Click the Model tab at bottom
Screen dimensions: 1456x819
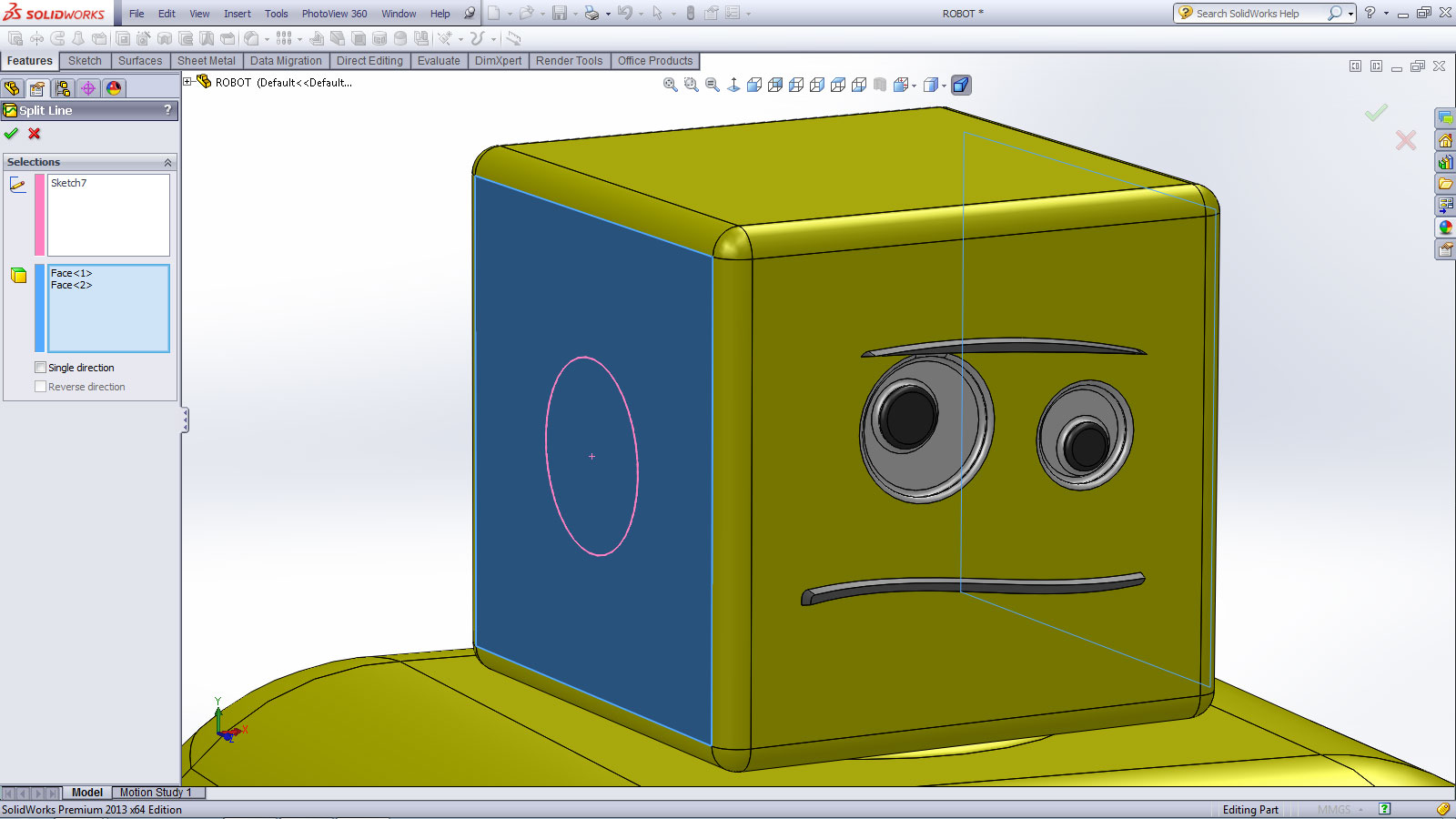[x=87, y=793]
